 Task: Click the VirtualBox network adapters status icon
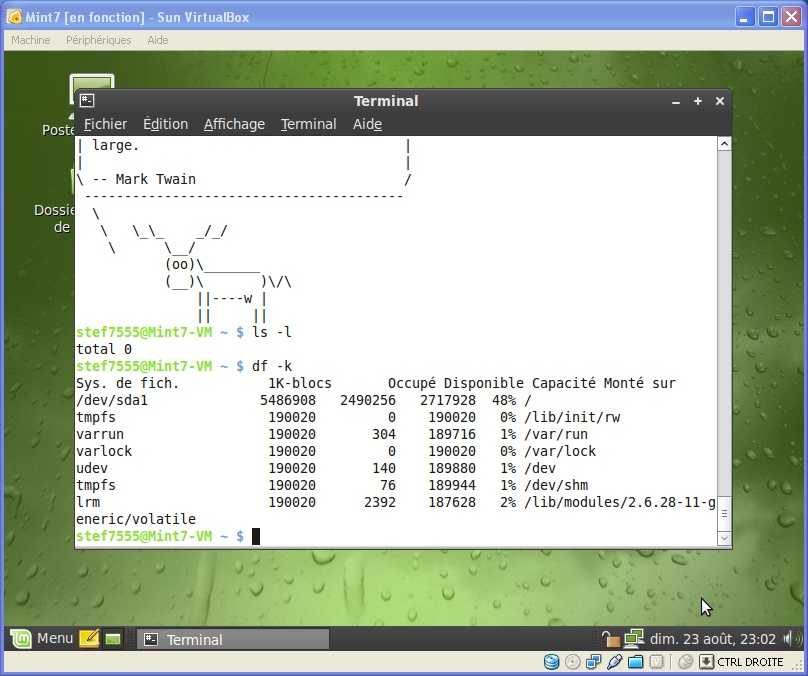594,662
